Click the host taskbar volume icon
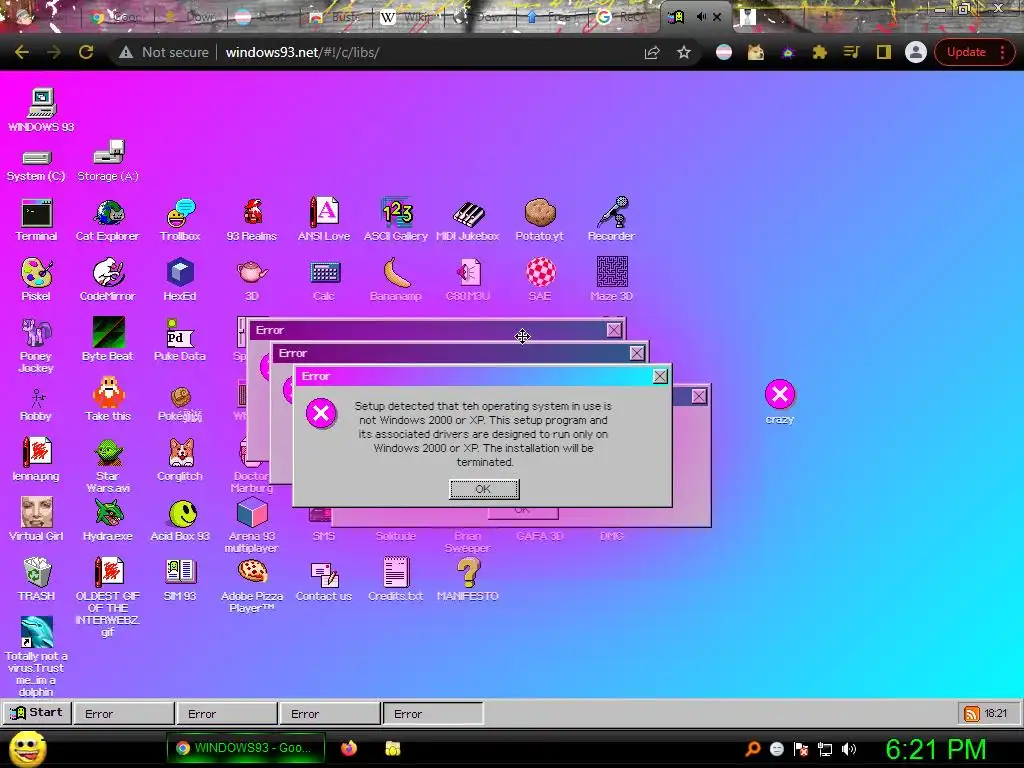The height and width of the screenshot is (768, 1024). pyautogui.click(x=849, y=749)
